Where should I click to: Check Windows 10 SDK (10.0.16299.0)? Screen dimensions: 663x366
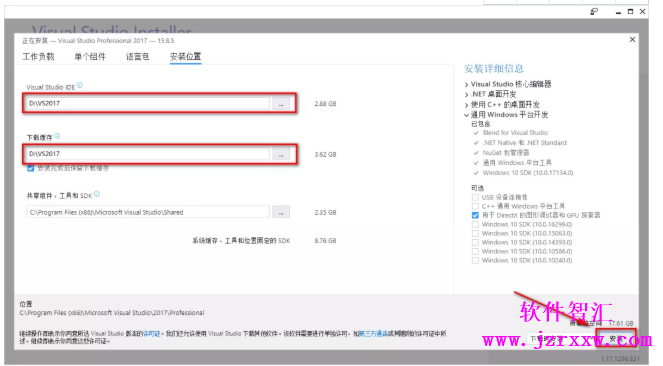[475, 224]
